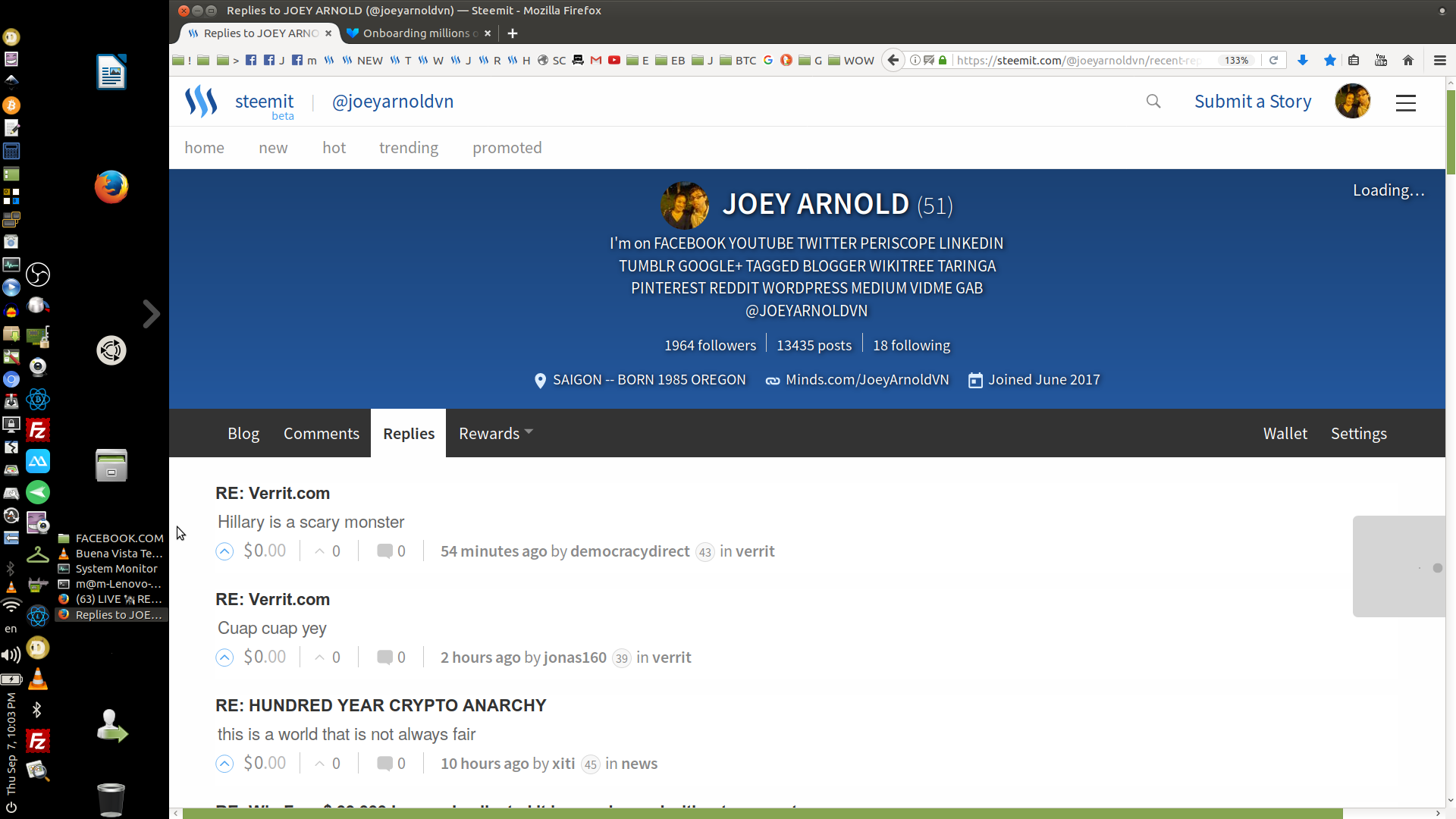Image resolution: width=1456 pixels, height=819 pixels.
Task: Launch LibreOffice Writer from the desktop panel
Action: click(111, 72)
